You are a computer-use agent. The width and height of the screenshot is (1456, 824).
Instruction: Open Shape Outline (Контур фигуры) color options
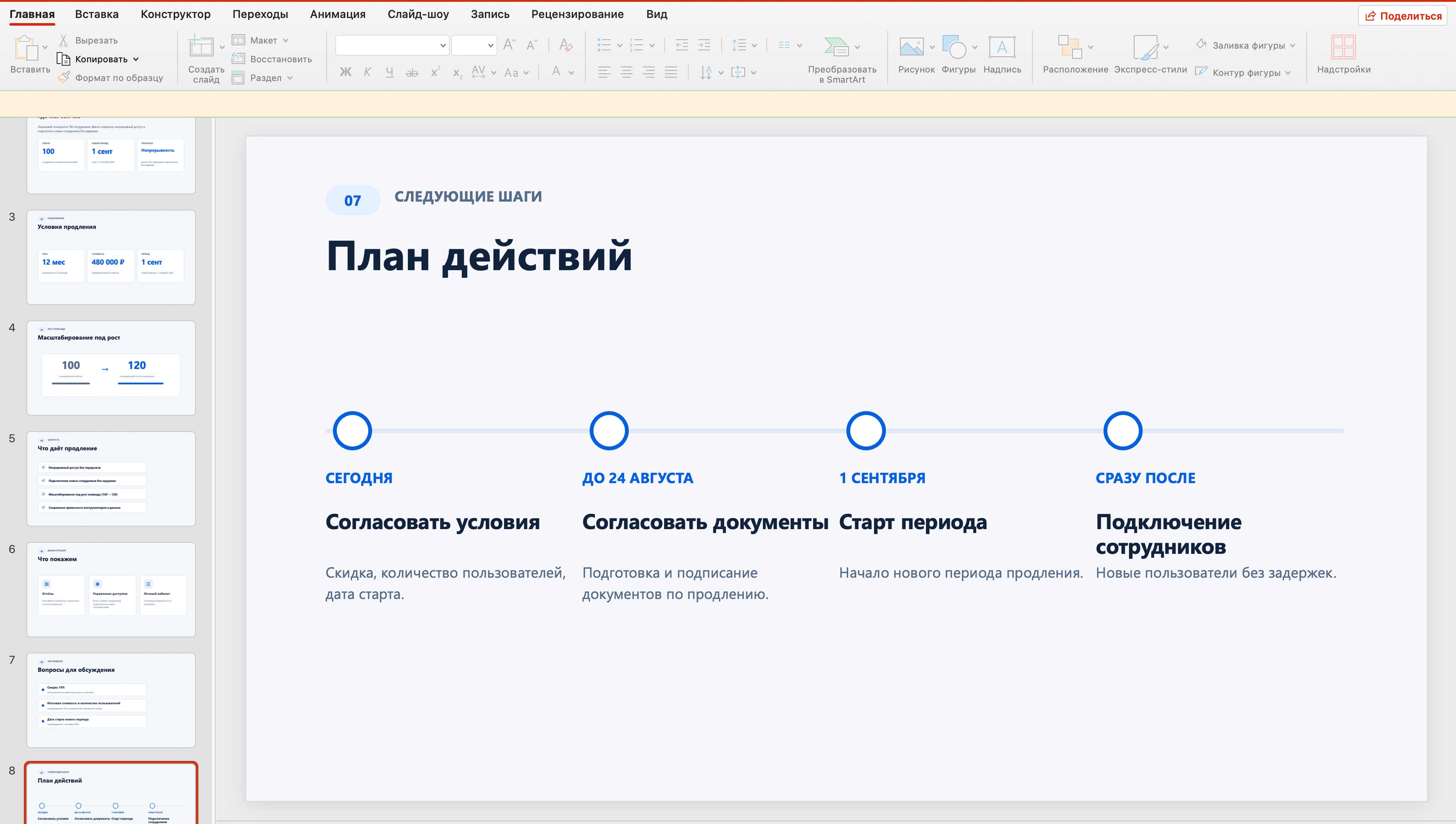point(1288,72)
